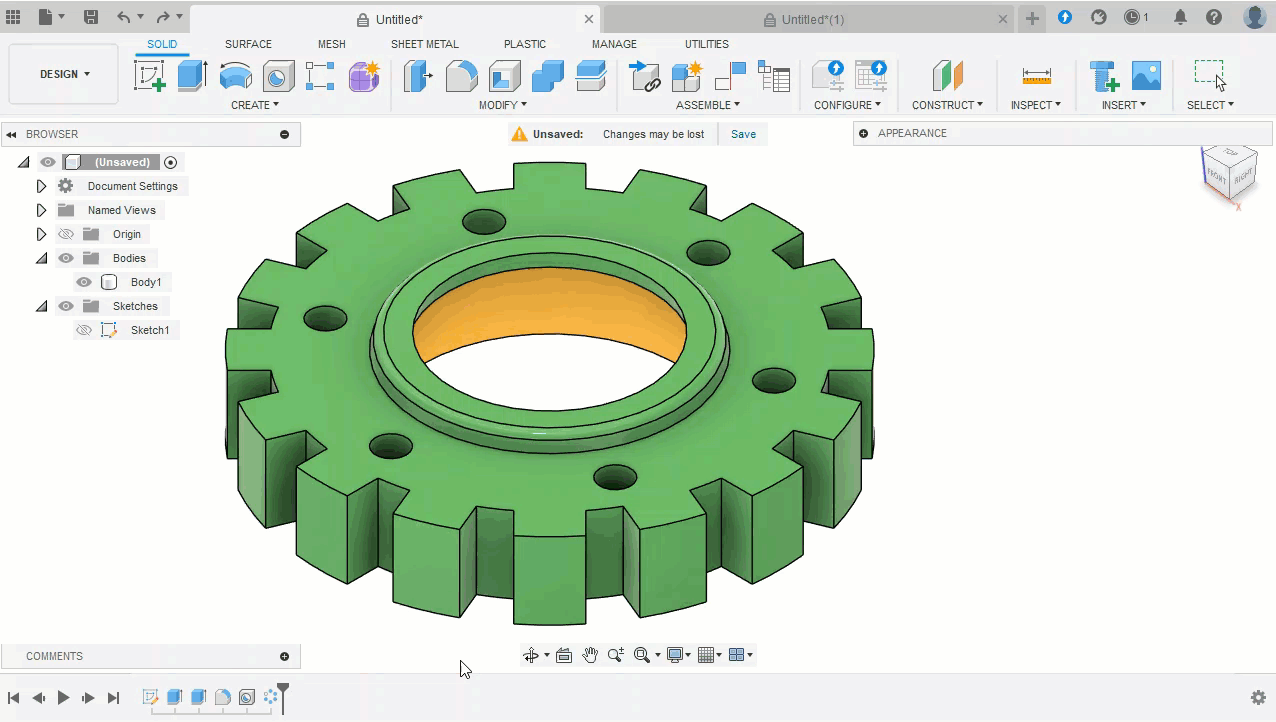This screenshot has width=1276, height=722.
Task: Select the Revolve tool icon
Action: click(x=235, y=76)
